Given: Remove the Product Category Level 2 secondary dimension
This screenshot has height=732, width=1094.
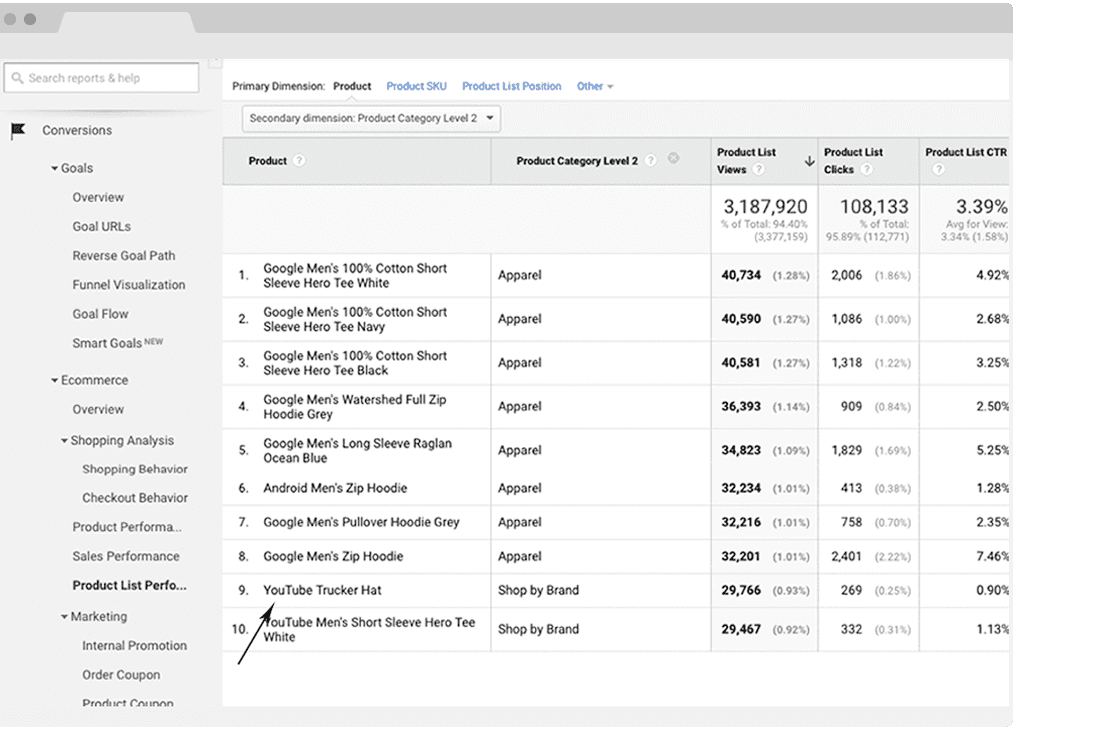Looking at the screenshot, I should tap(673, 158).
